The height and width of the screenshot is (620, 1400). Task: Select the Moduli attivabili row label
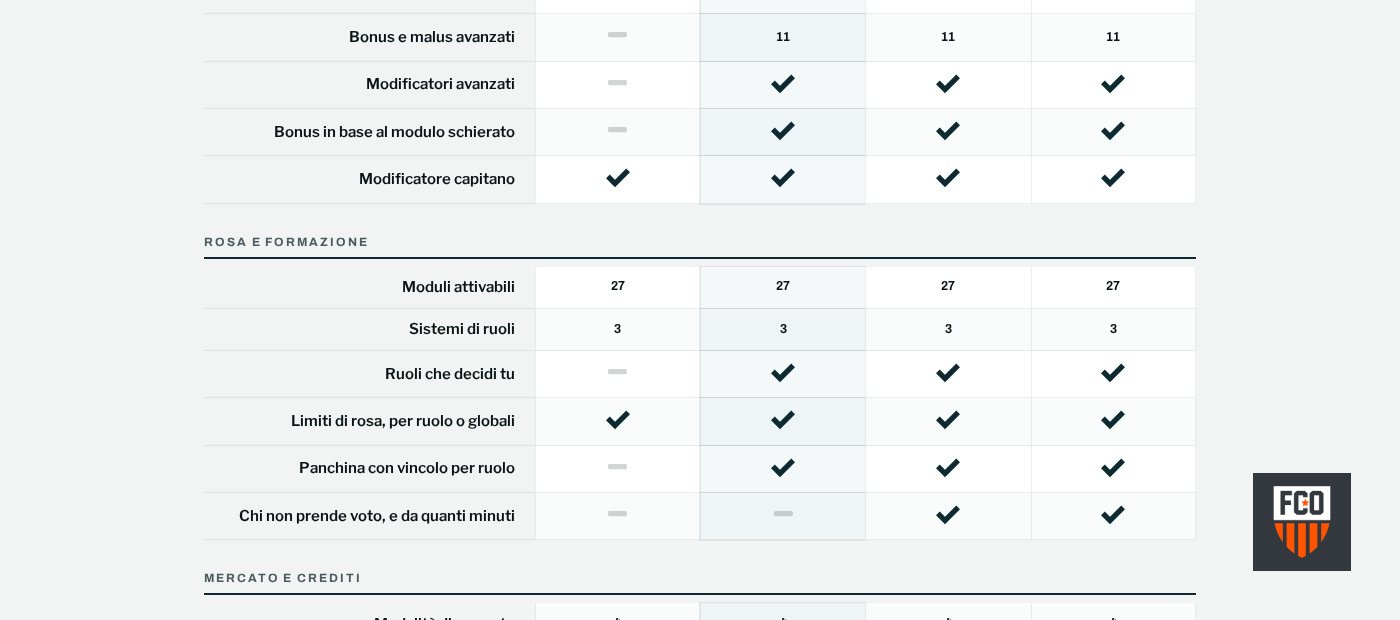pyautogui.click(x=458, y=287)
